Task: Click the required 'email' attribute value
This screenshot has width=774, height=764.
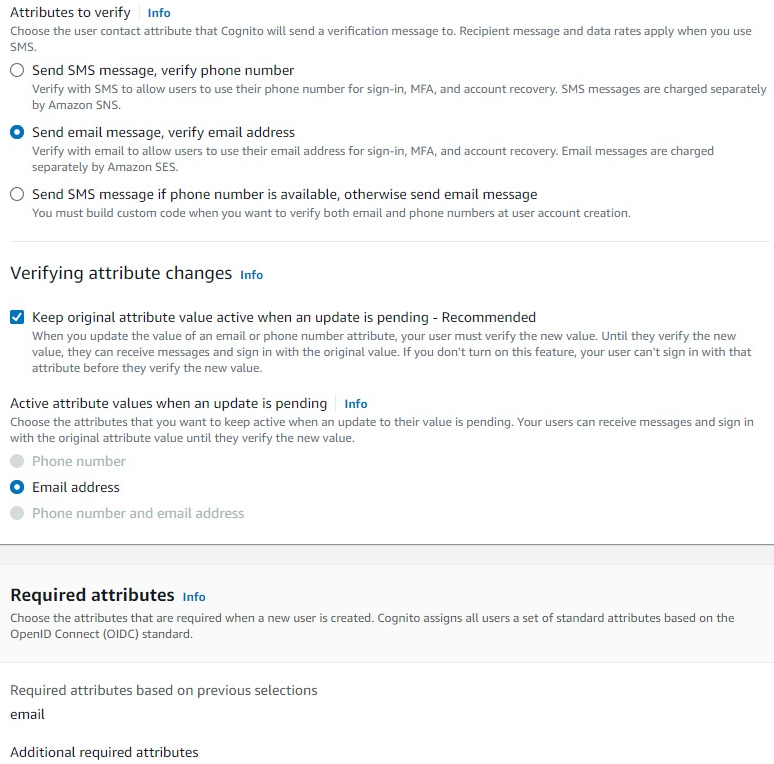Action: [x=28, y=715]
